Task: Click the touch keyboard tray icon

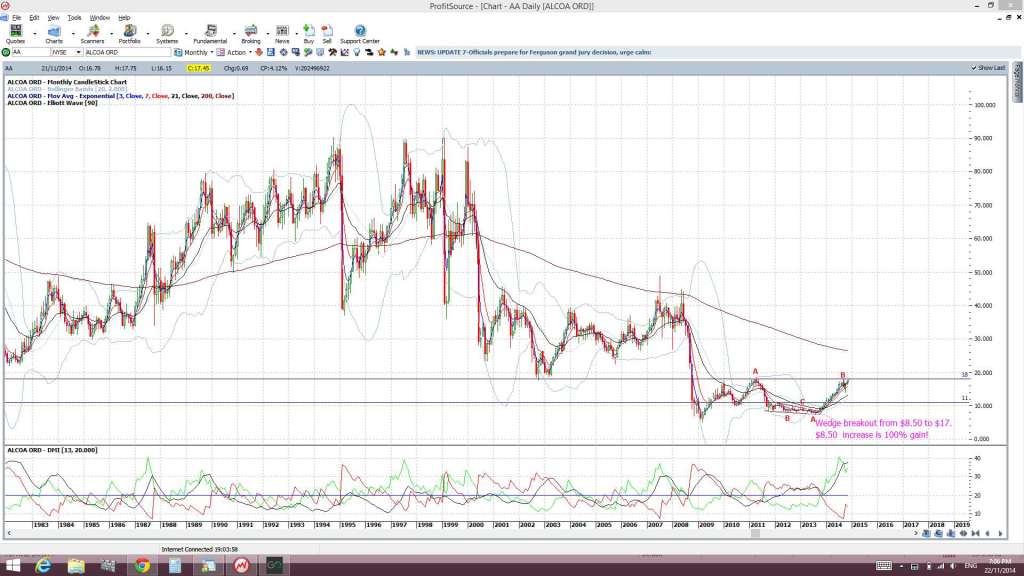Action: pyautogui.click(x=884, y=566)
